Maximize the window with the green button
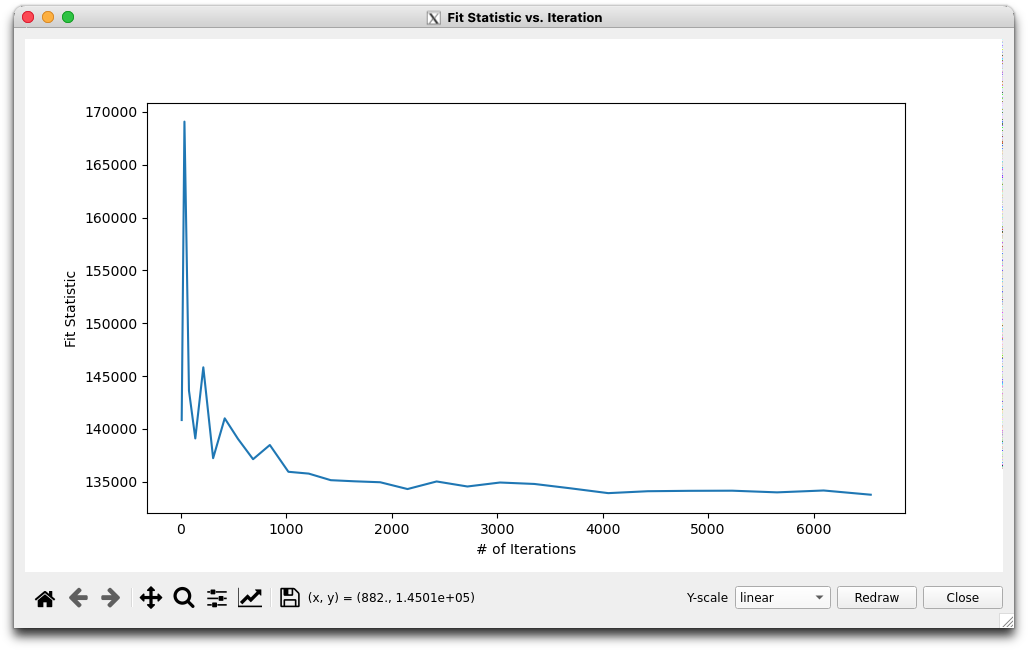 click(68, 17)
